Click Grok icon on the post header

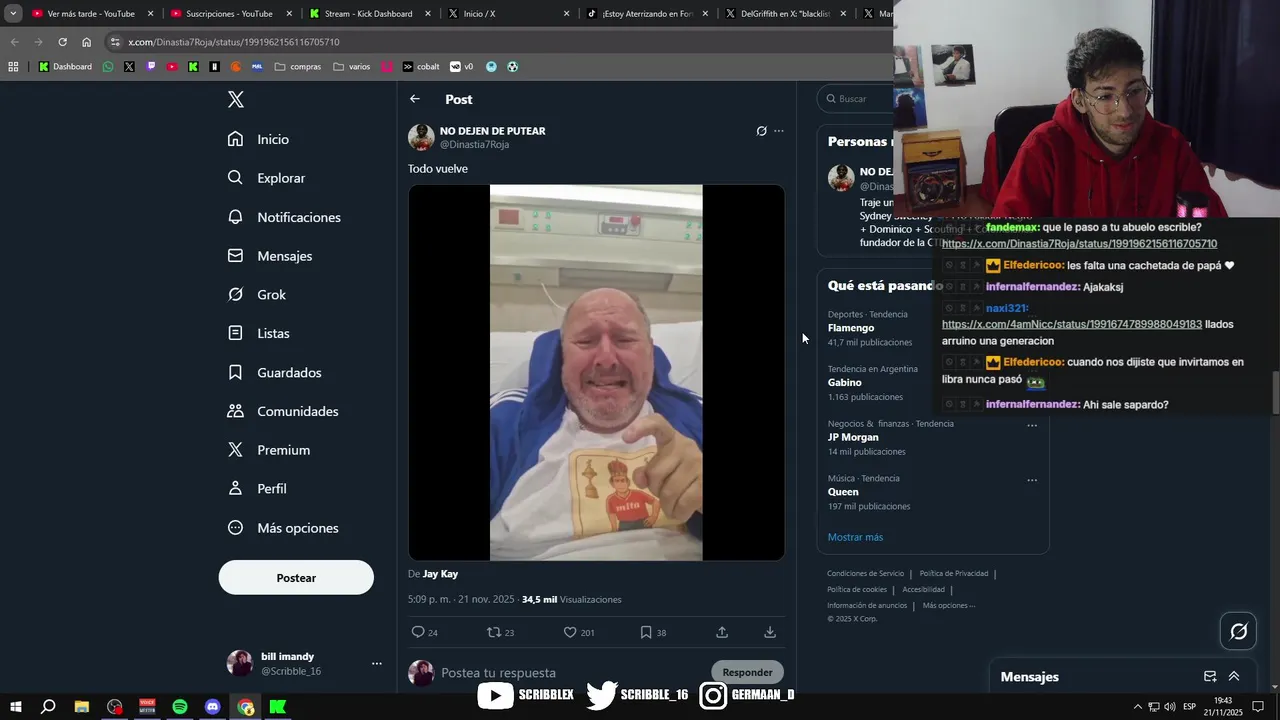(761, 131)
